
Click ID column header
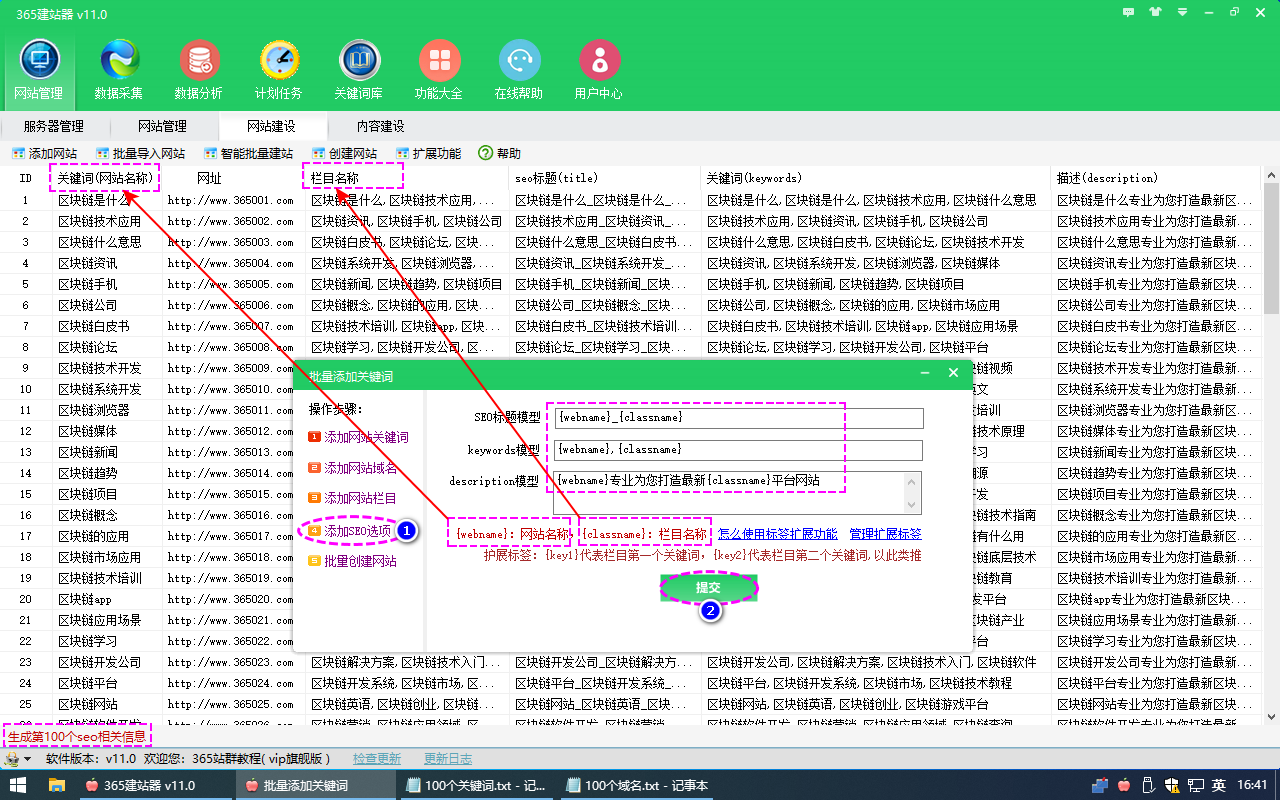coord(26,178)
